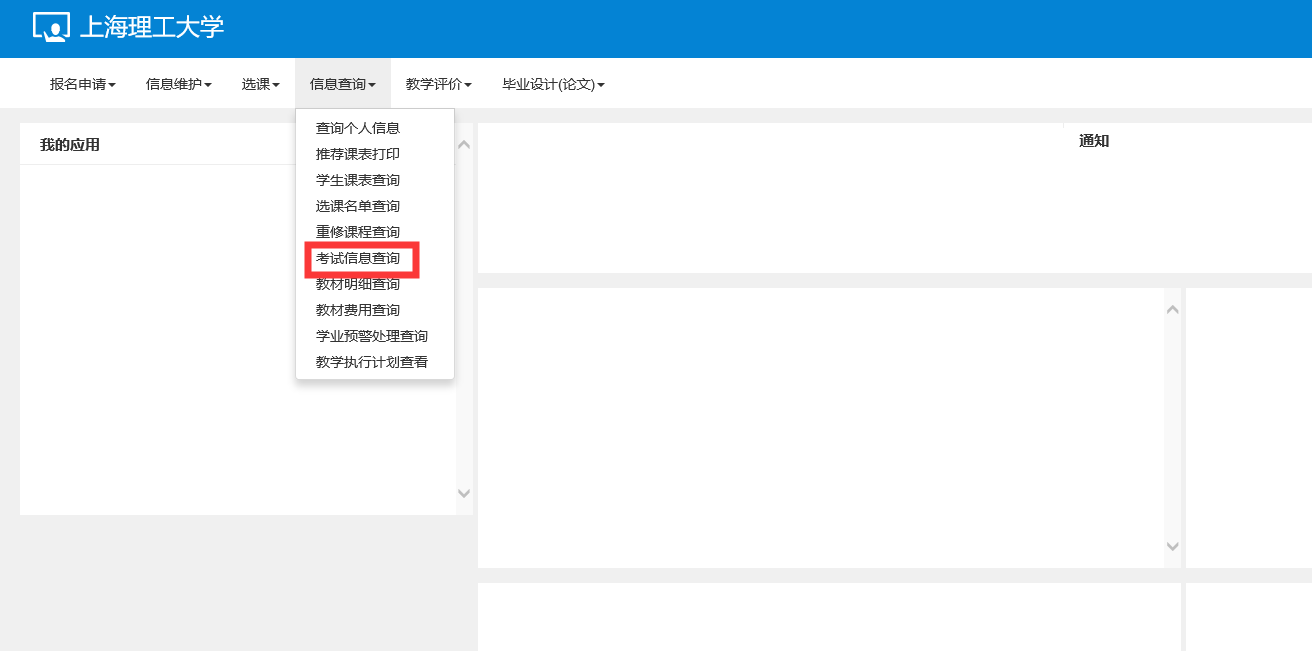Choose 推荐课表打印 menu entry
This screenshot has height=651, width=1312.
[357, 154]
